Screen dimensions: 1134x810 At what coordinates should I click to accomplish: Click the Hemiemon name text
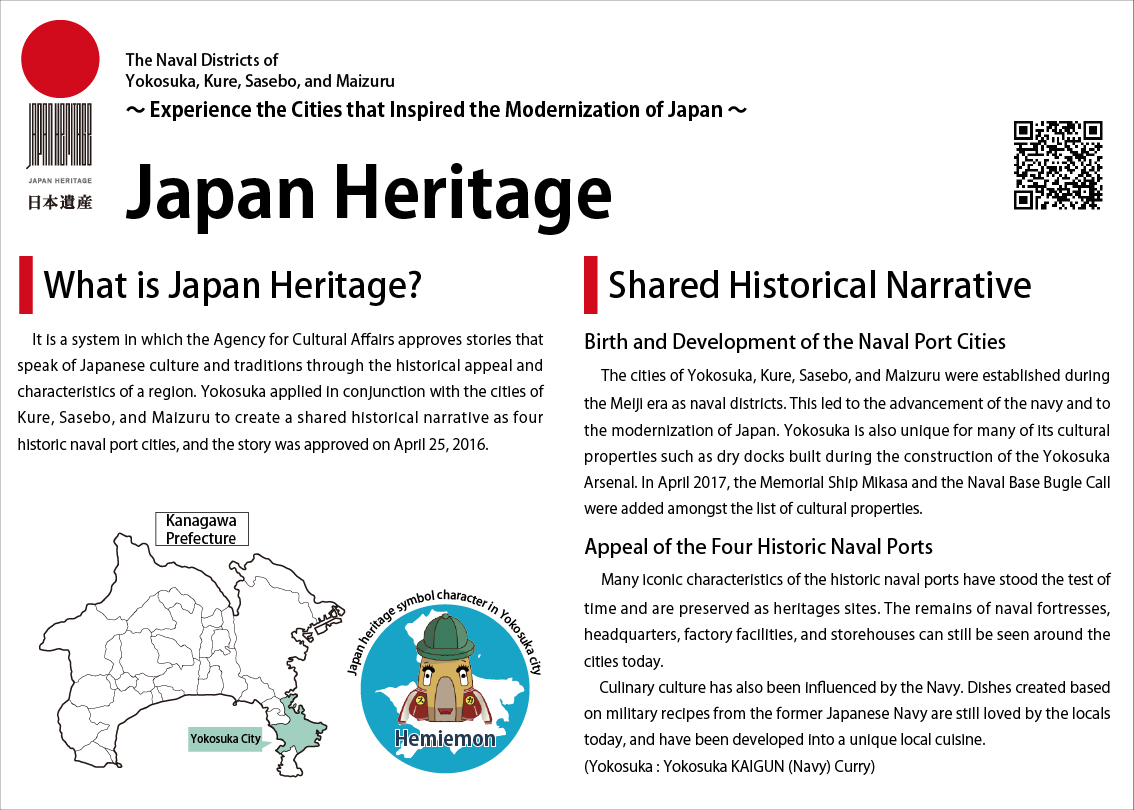tap(447, 740)
